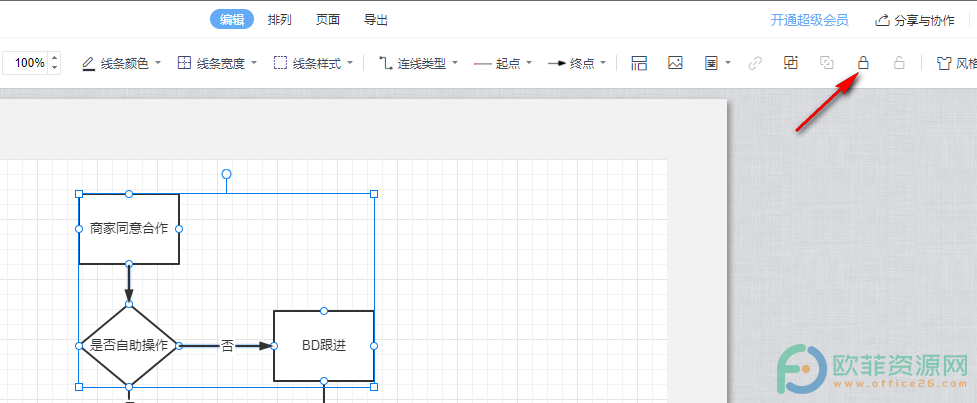The image size is (977, 403).
Task: Increase zoom with the up stepper arrow
Action: [x=55, y=58]
